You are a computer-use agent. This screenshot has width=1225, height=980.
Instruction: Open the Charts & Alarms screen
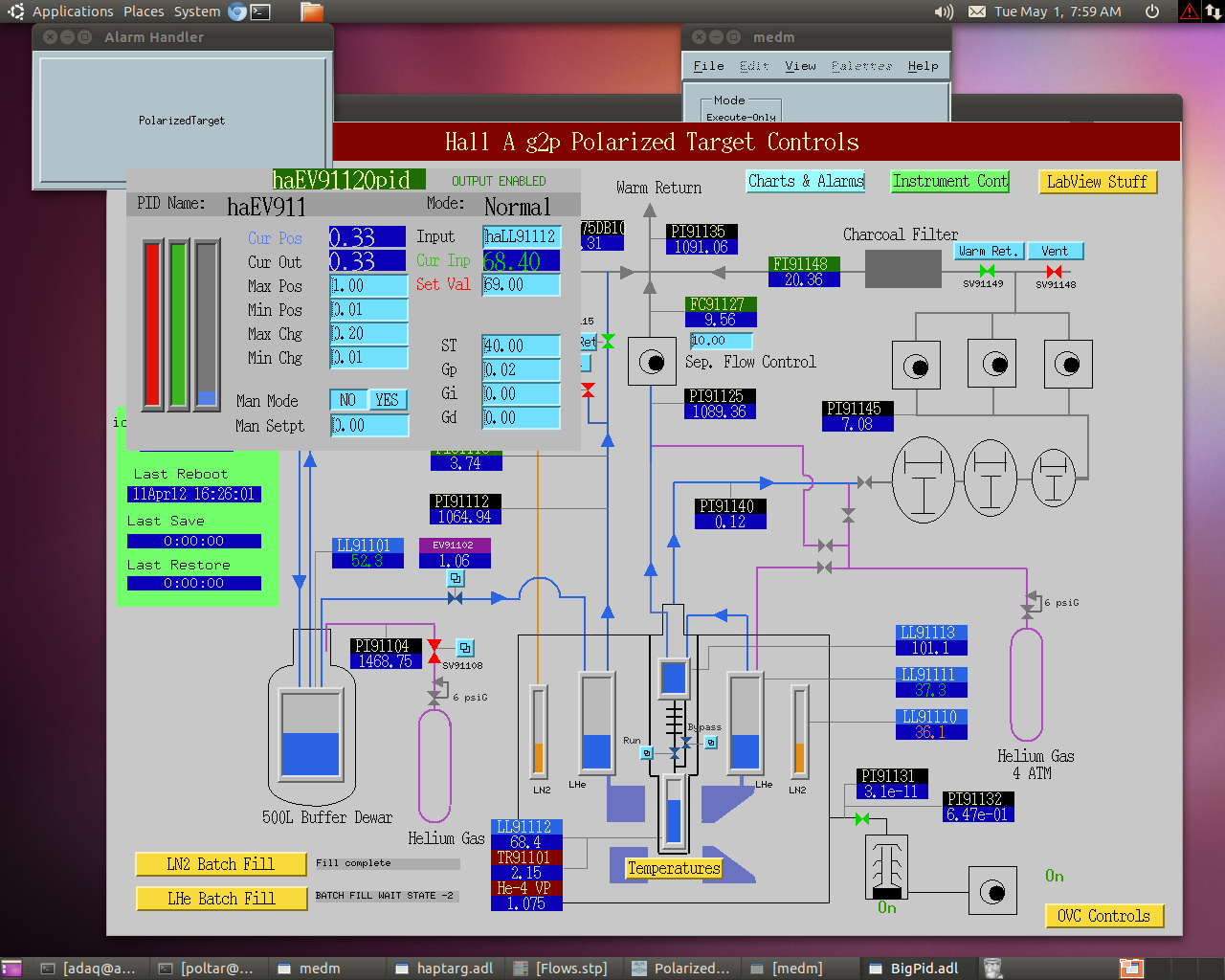806,181
